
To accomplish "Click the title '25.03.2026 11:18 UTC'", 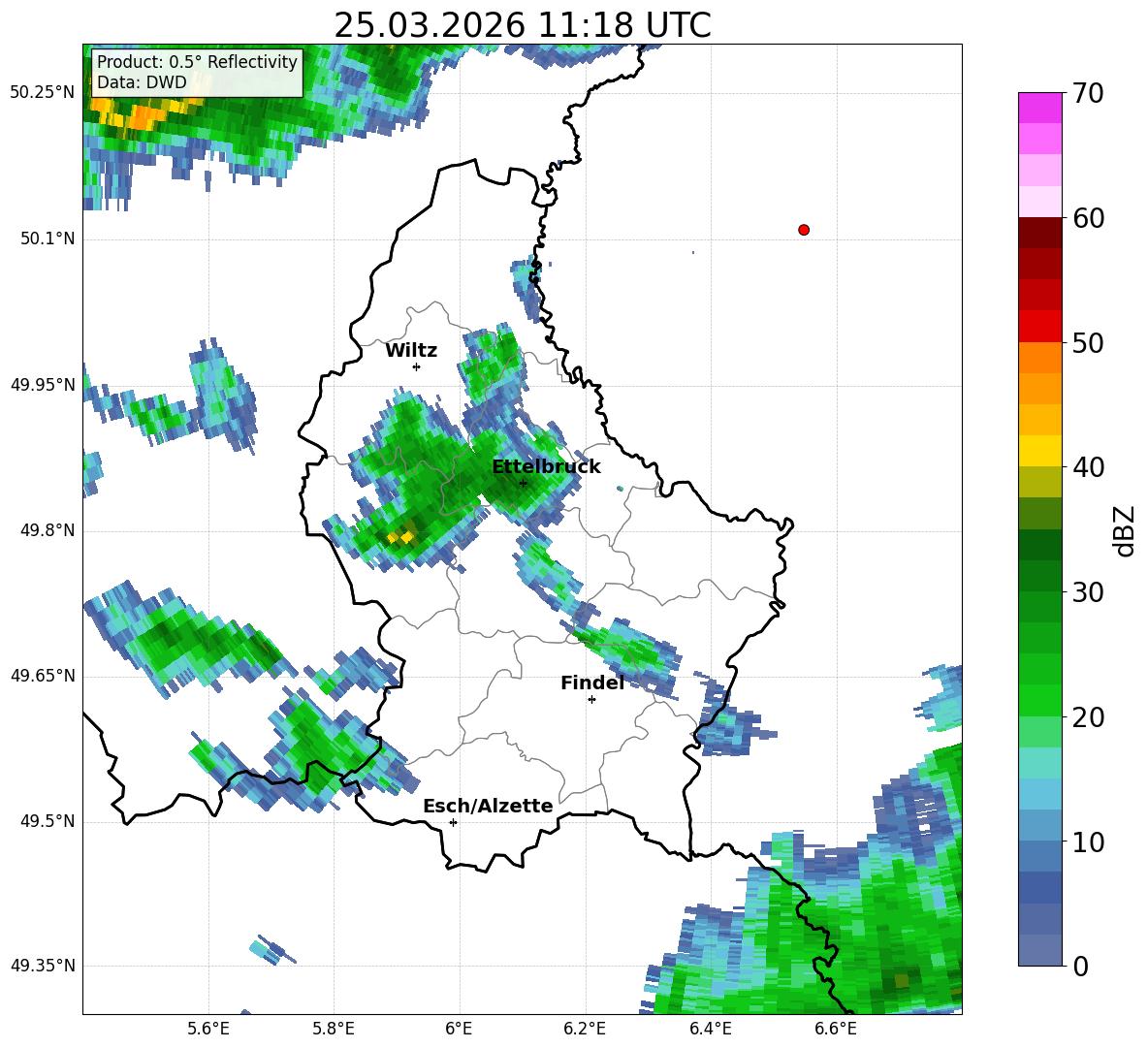I will click(x=522, y=25).
